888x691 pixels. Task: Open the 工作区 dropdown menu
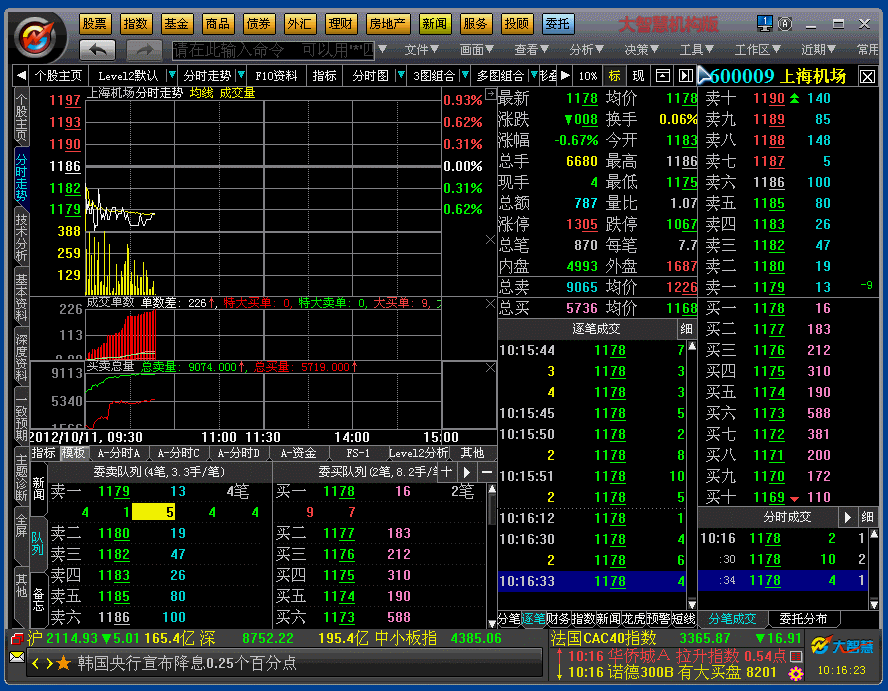(757, 50)
